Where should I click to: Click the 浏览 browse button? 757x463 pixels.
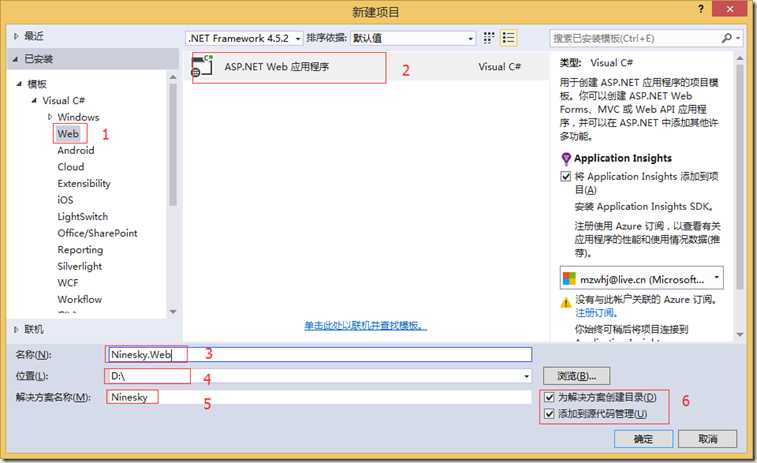point(576,376)
